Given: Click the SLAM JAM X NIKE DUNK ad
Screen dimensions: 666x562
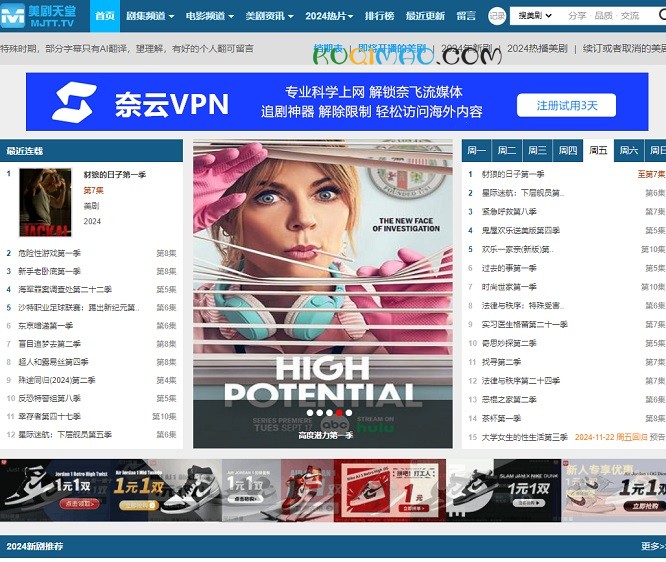Looking at the screenshot, I should click(x=503, y=490).
